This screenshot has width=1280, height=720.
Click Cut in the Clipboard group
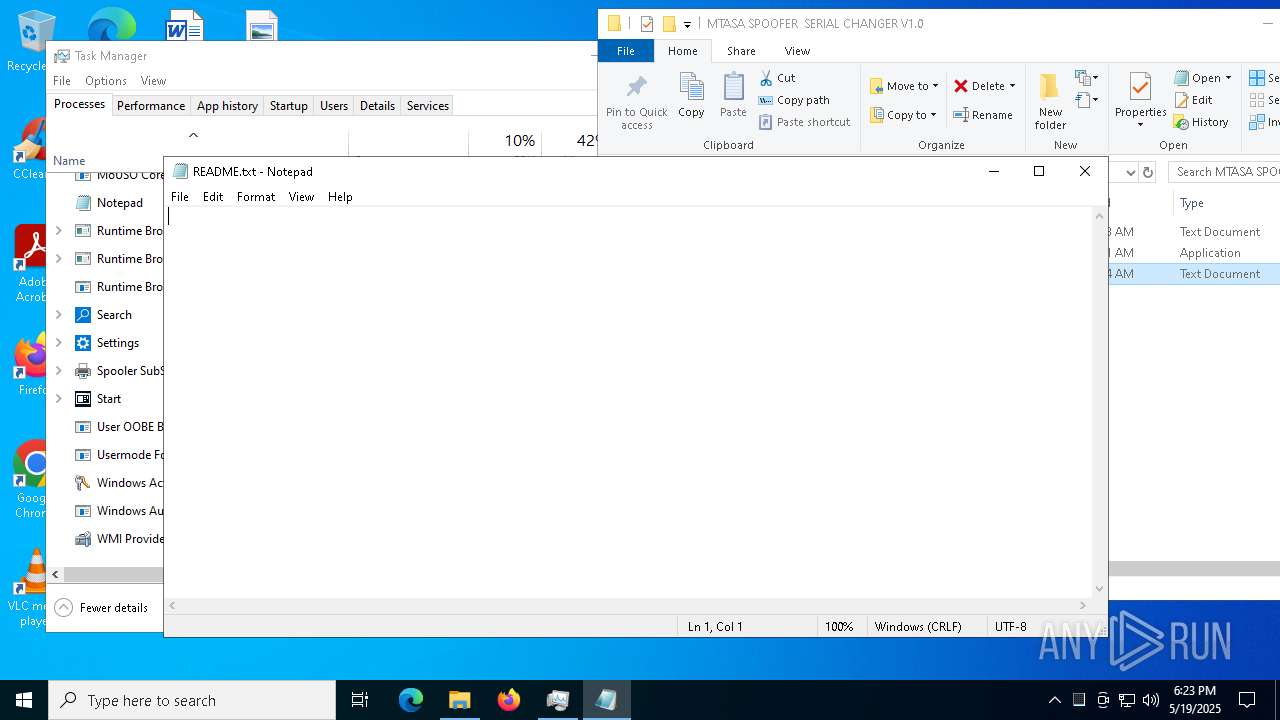(x=777, y=78)
